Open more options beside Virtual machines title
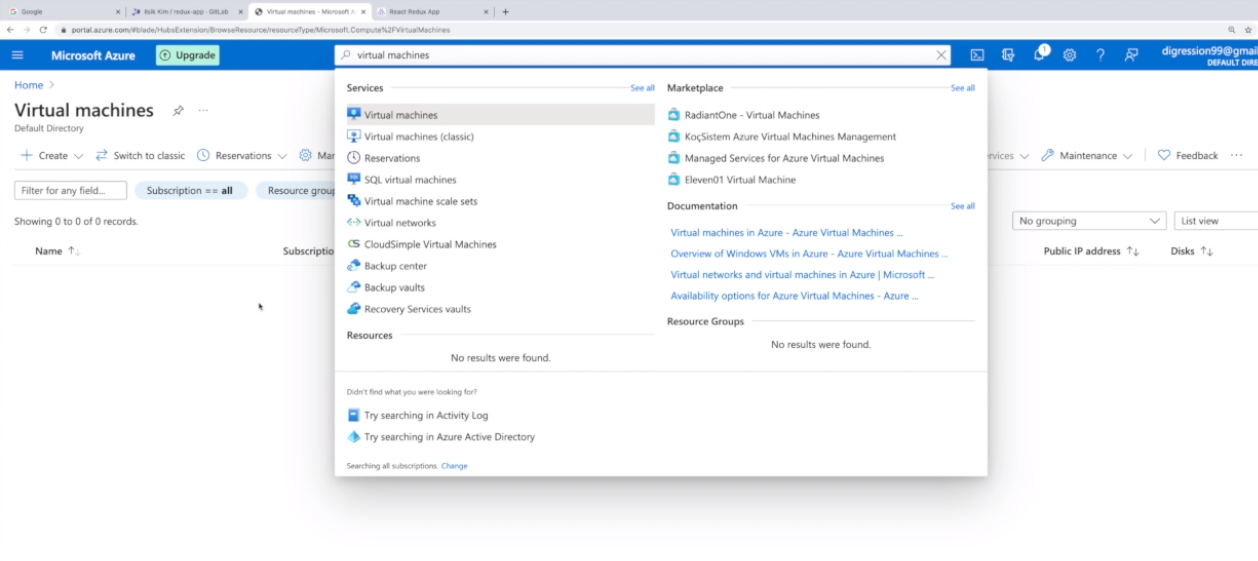Screen dimensions: 1258x561 (x=203, y=110)
